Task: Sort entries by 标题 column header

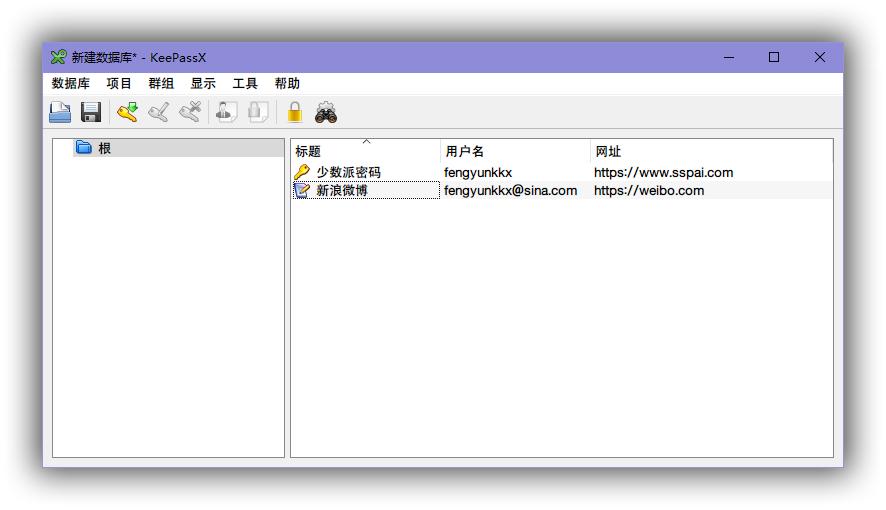Action: coord(366,151)
